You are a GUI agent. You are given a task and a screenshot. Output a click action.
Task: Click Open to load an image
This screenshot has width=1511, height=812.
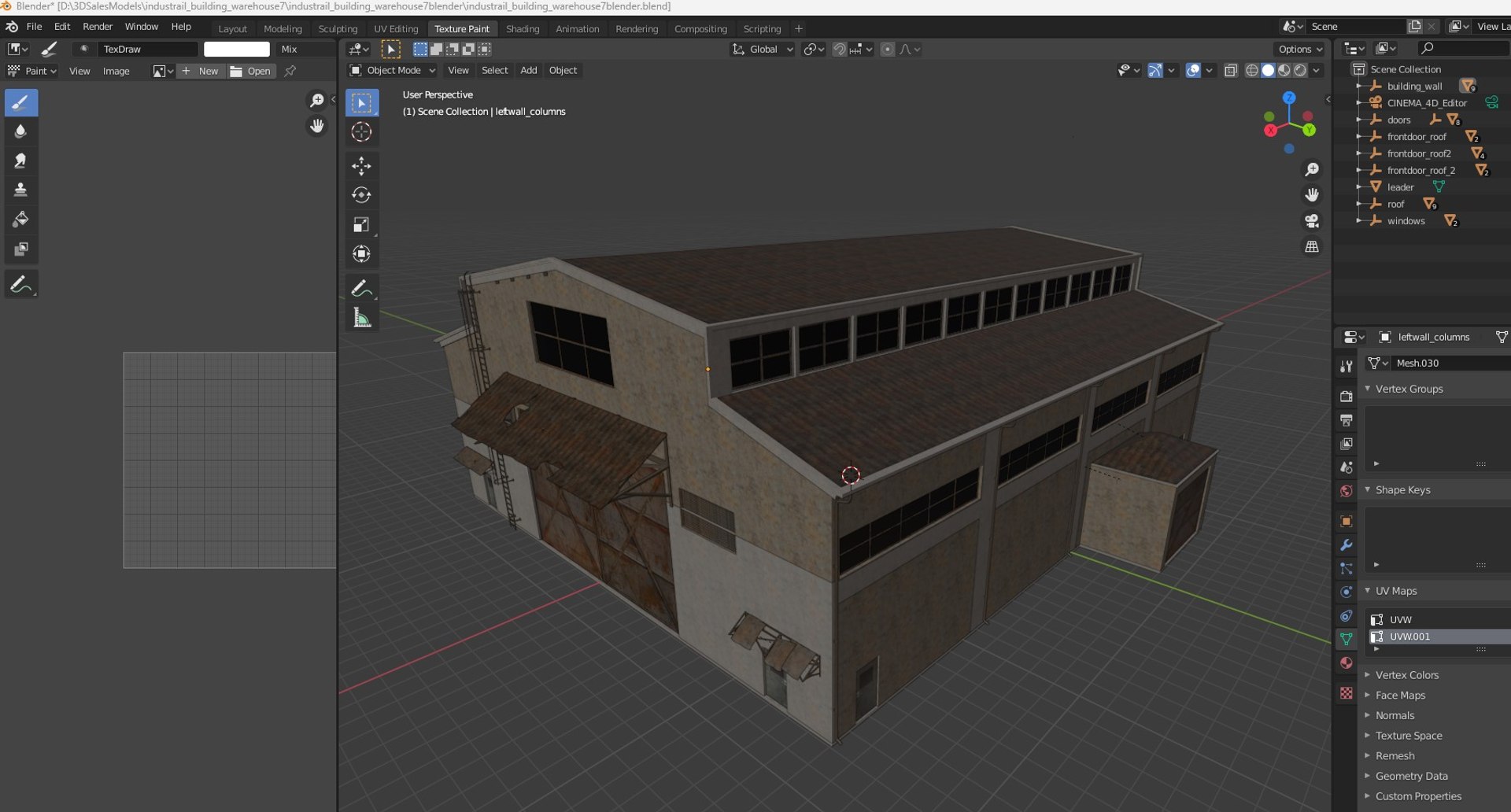[251, 71]
